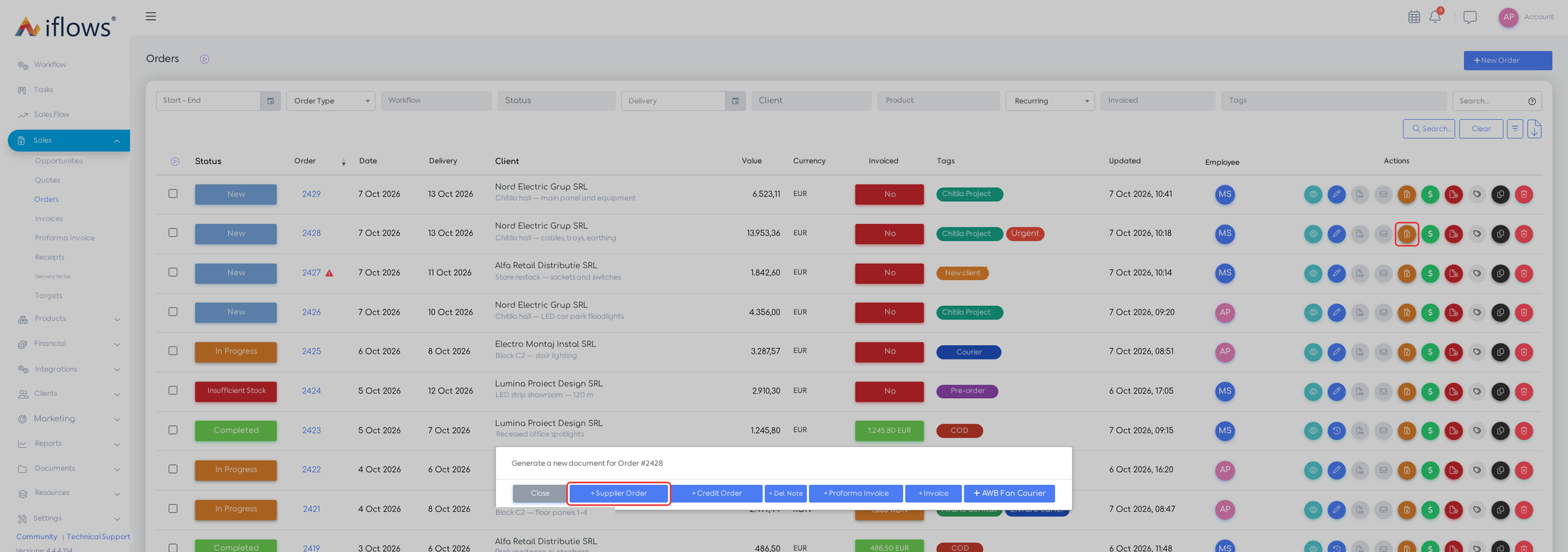Export orders with the download file icon

(x=1535, y=129)
